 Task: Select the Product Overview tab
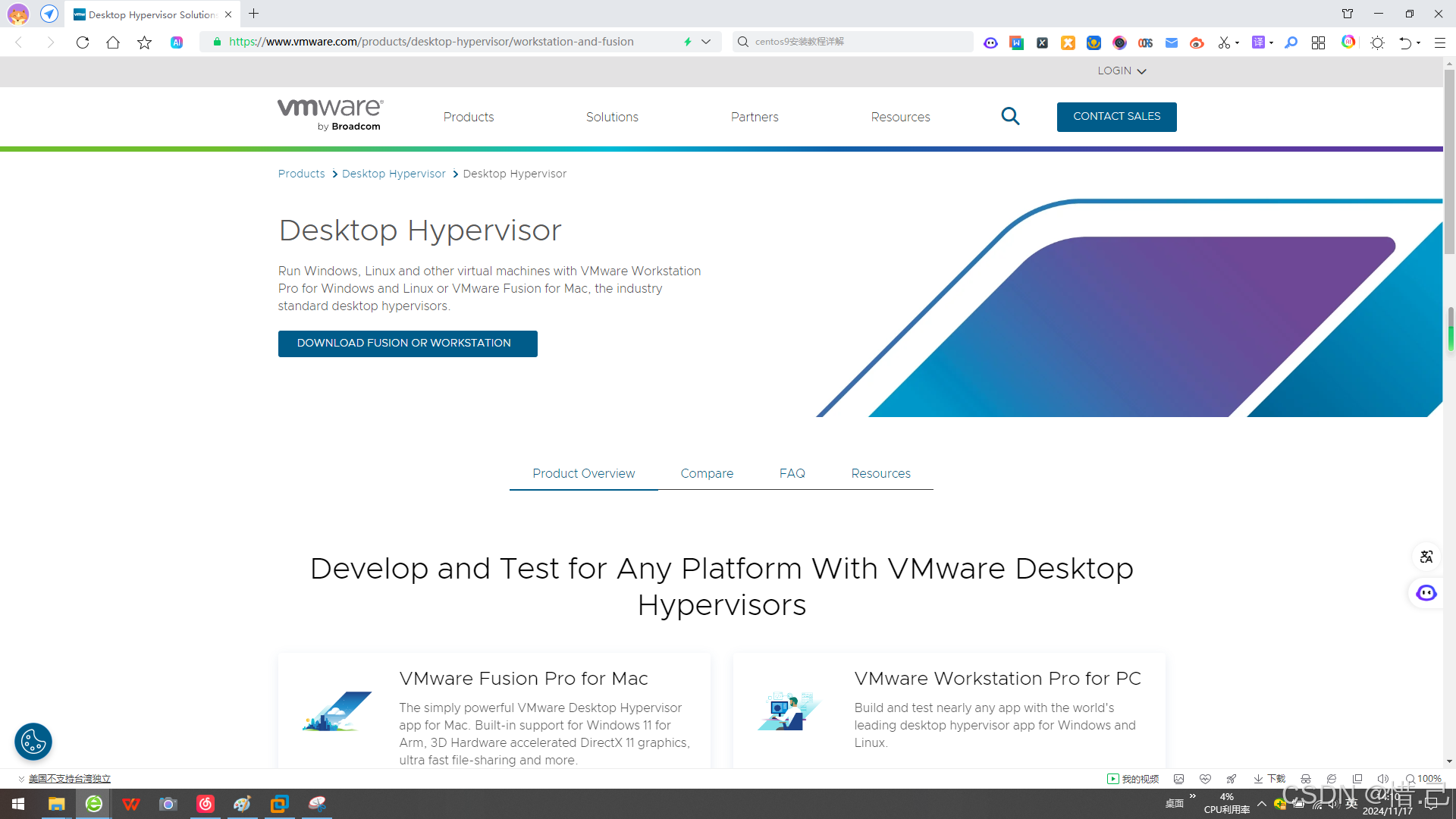point(584,473)
